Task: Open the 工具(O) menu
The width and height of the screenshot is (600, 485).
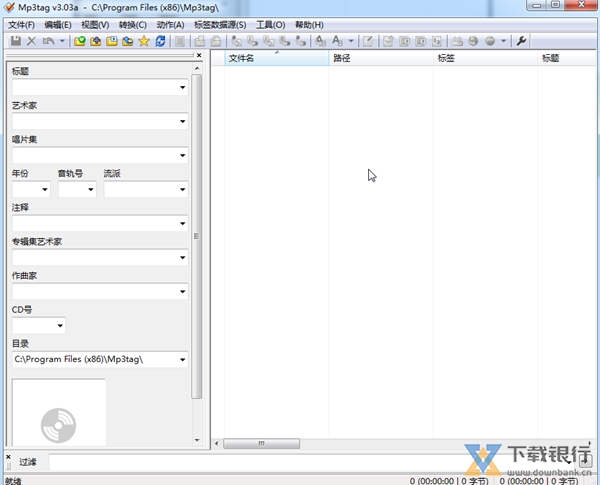Action: point(271,25)
